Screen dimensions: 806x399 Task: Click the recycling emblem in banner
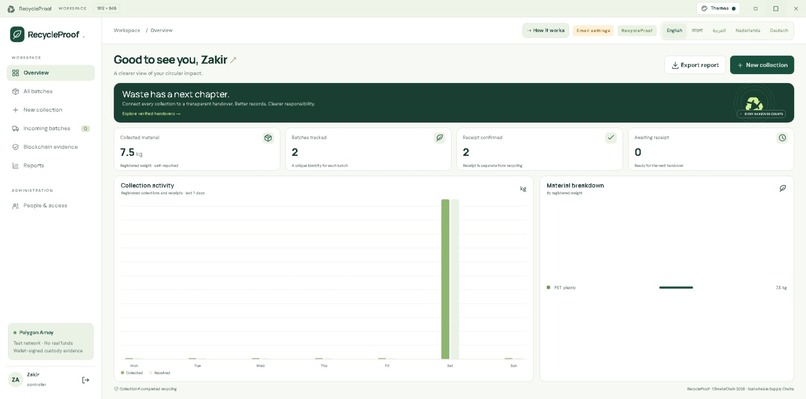[754, 103]
